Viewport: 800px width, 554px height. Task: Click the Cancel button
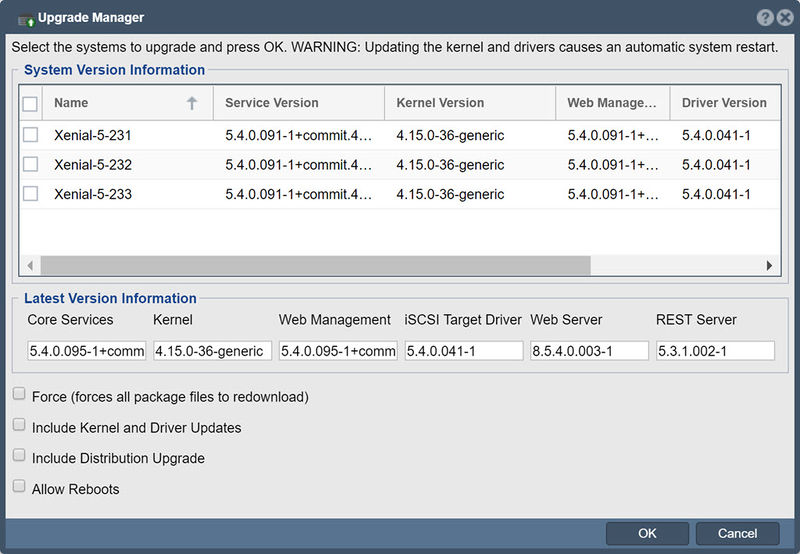click(737, 534)
